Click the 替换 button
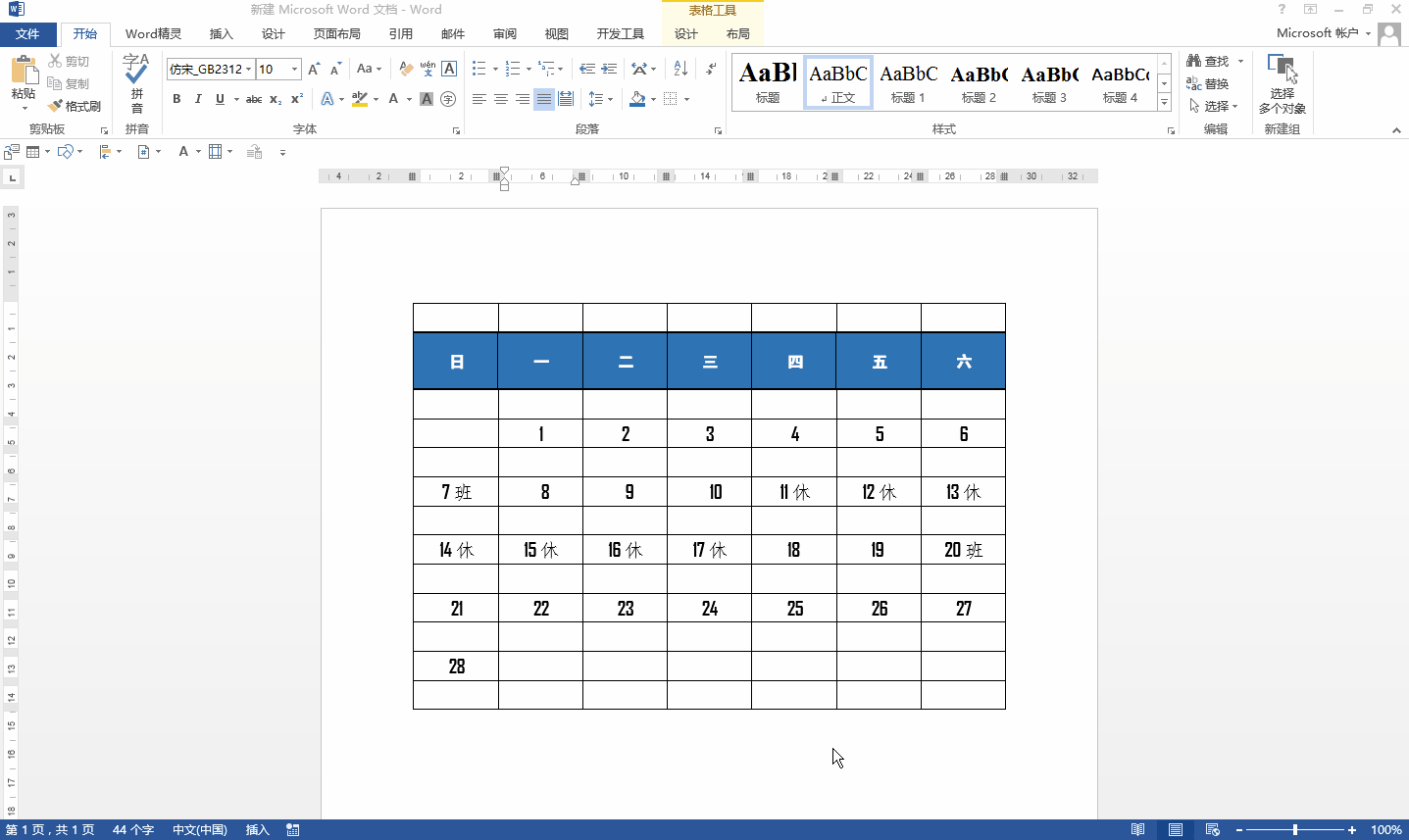1409x840 pixels. tap(1208, 83)
